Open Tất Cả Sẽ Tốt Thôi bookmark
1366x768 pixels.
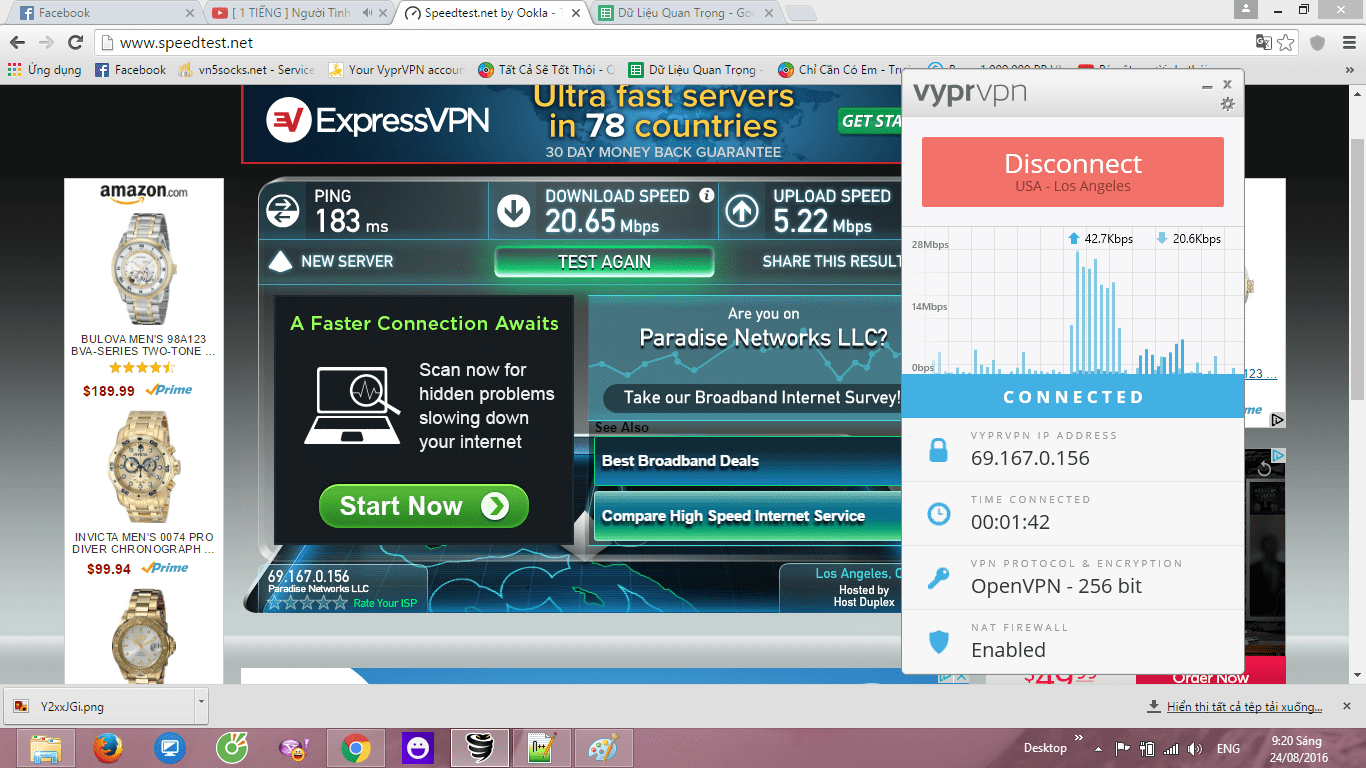pyautogui.click(x=546, y=70)
